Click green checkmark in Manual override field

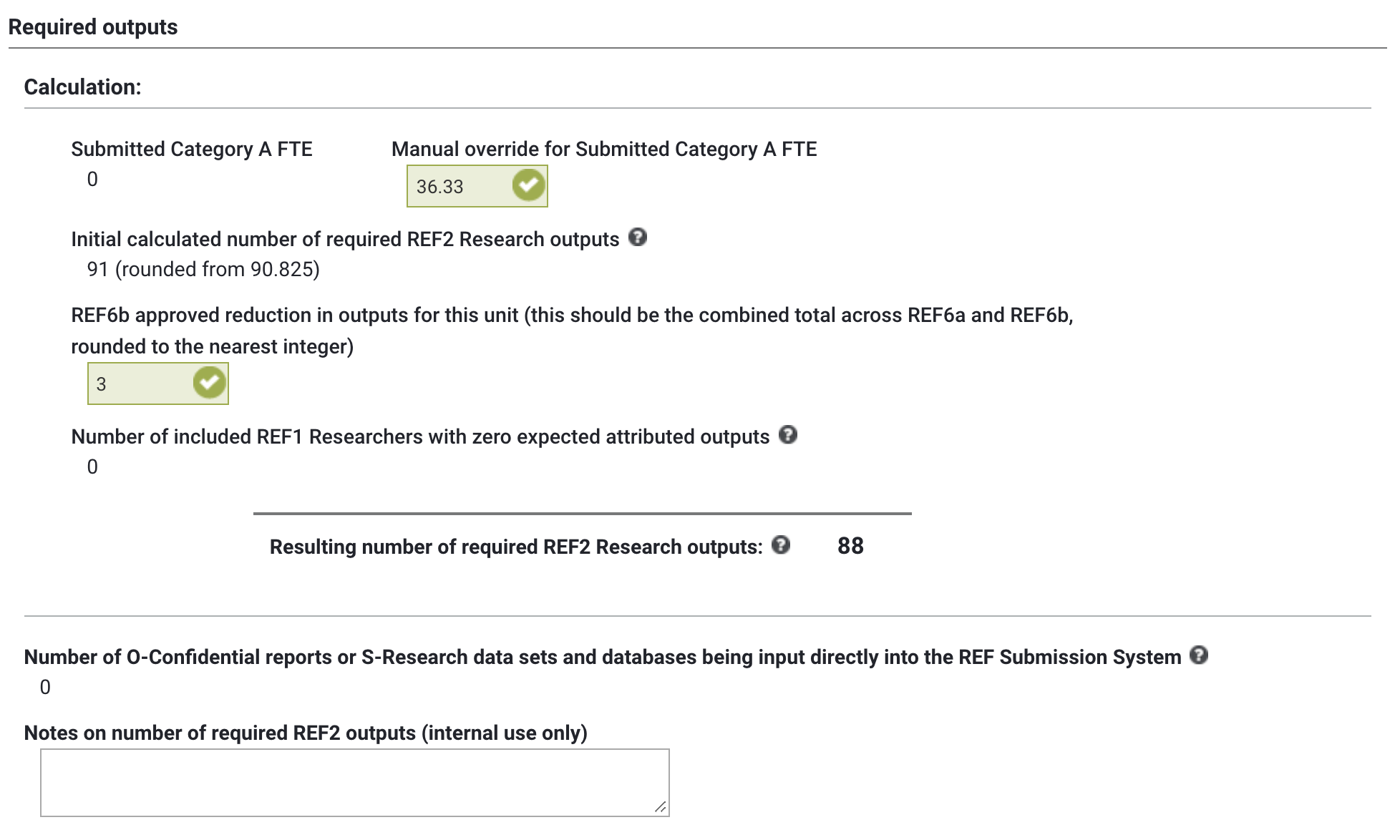(528, 186)
